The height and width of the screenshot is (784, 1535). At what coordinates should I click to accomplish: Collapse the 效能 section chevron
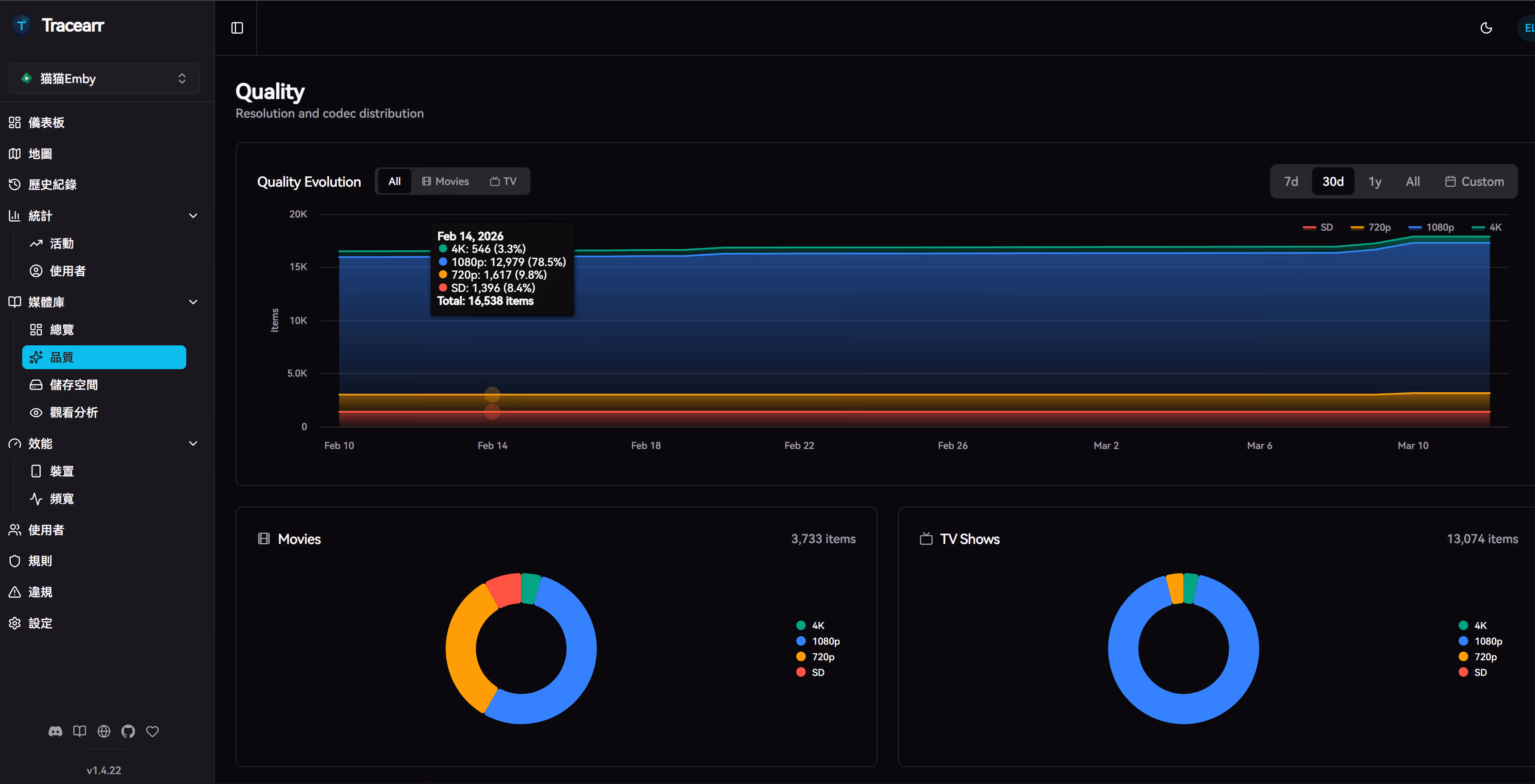tap(193, 443)
